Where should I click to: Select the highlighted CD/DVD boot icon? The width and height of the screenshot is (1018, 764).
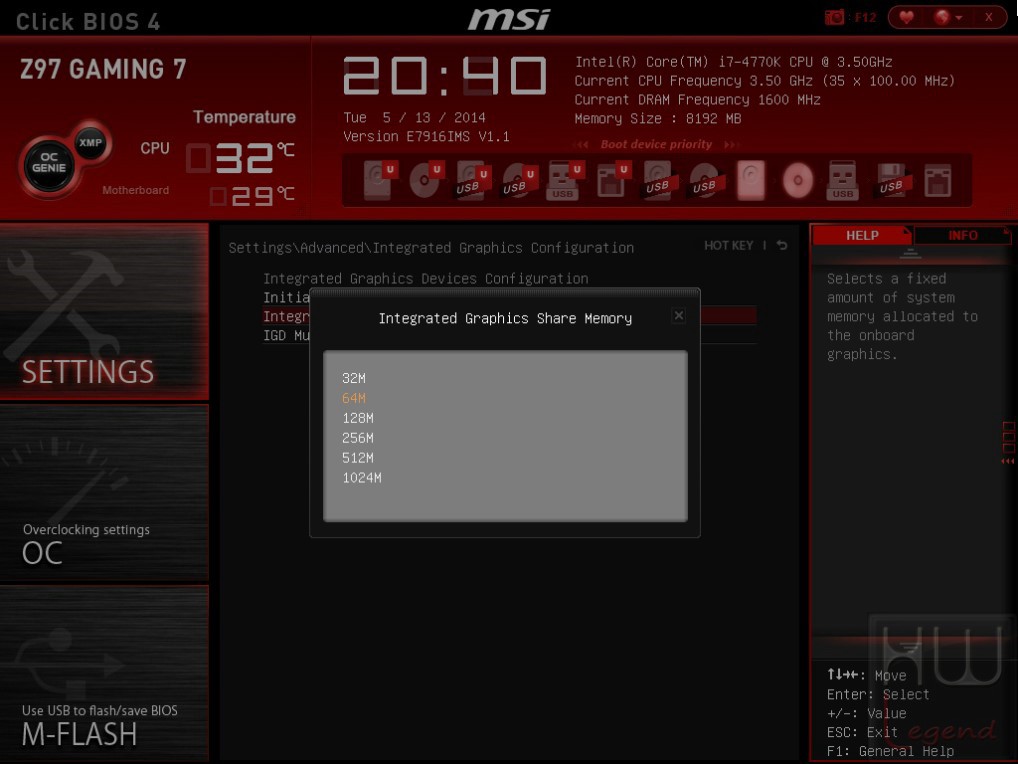click(x=798, y=180)
